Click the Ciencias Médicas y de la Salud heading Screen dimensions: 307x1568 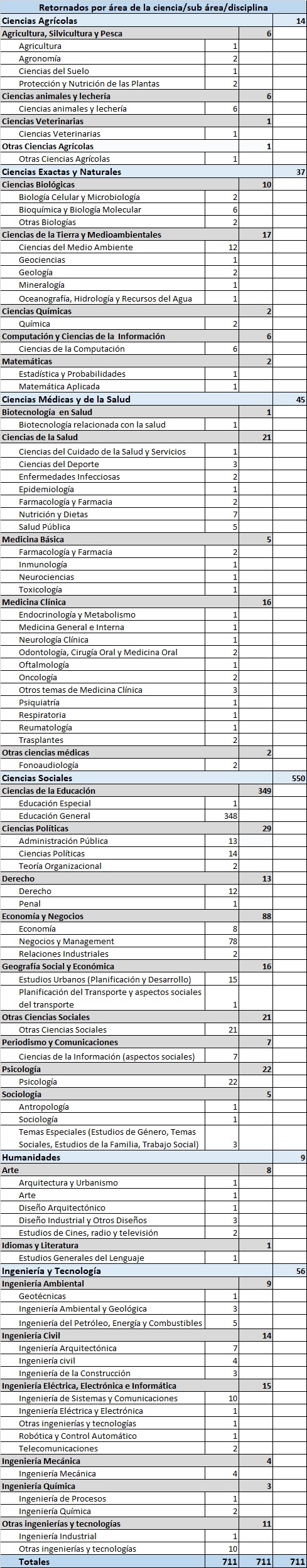point(66,399)
